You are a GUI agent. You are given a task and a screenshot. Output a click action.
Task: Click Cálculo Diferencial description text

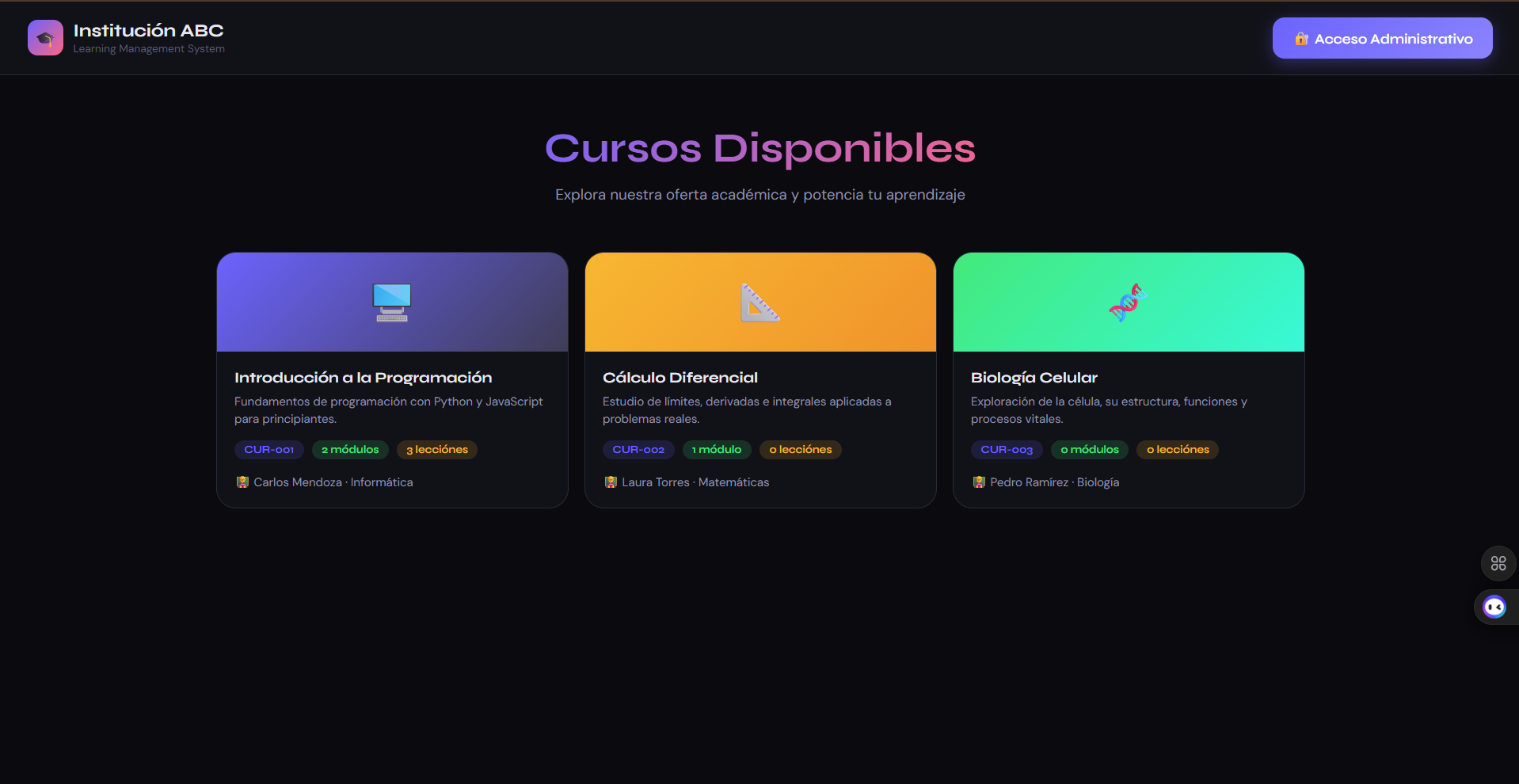pyautogui.click(x=747, y=410)
